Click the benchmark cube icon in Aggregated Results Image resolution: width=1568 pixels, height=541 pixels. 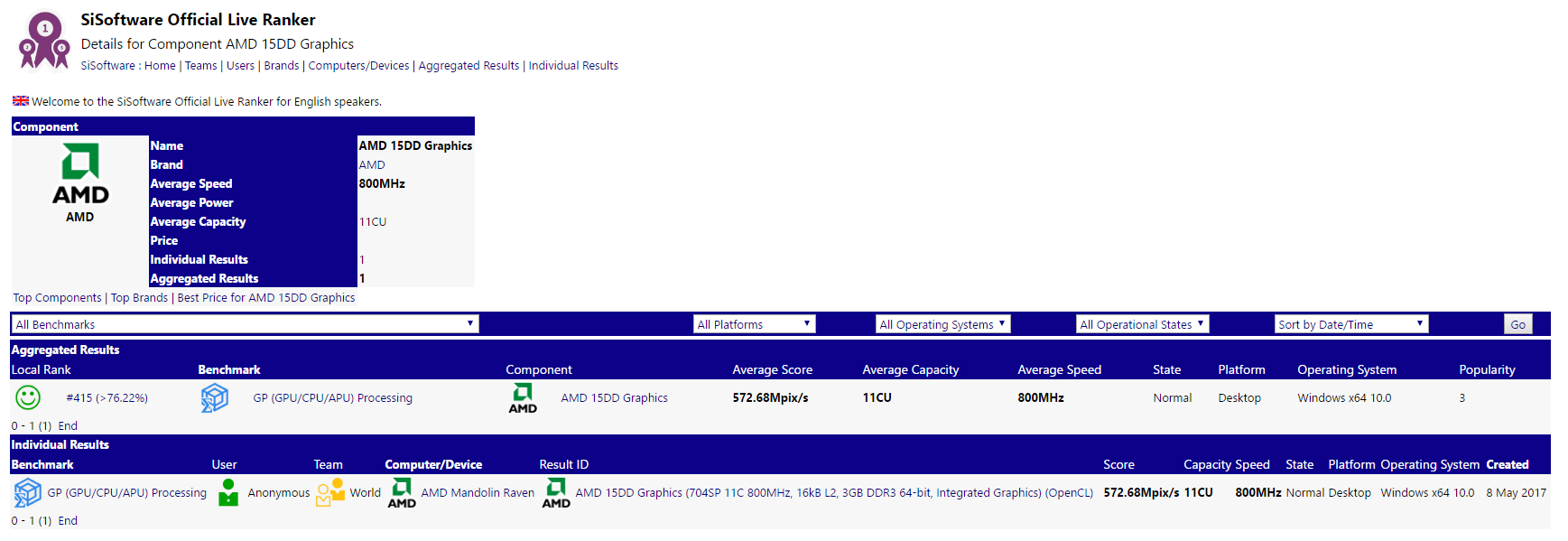coord(214,397)
